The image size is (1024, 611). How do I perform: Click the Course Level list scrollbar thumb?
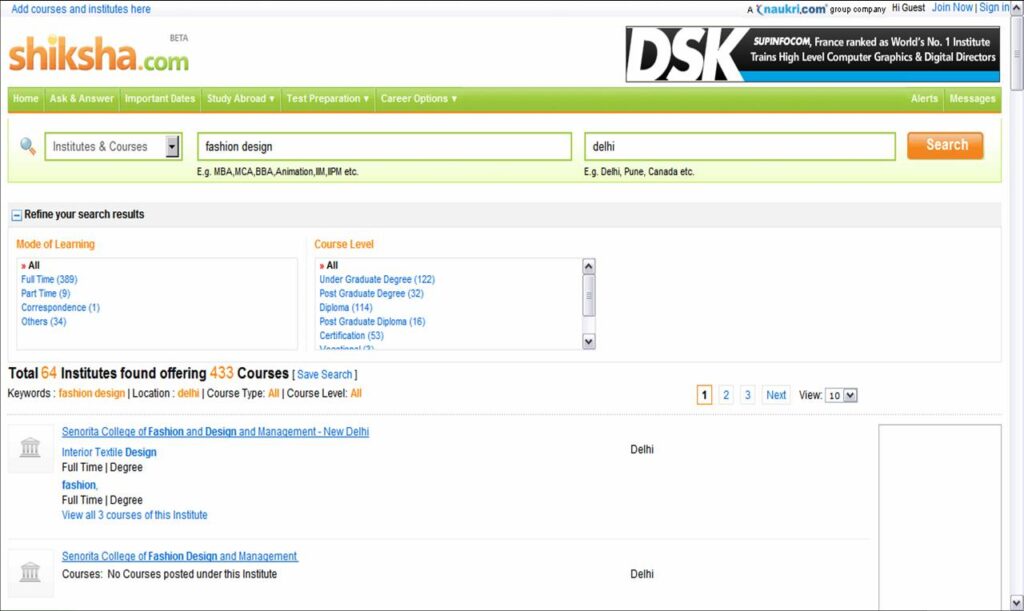(x=588, y=295)
